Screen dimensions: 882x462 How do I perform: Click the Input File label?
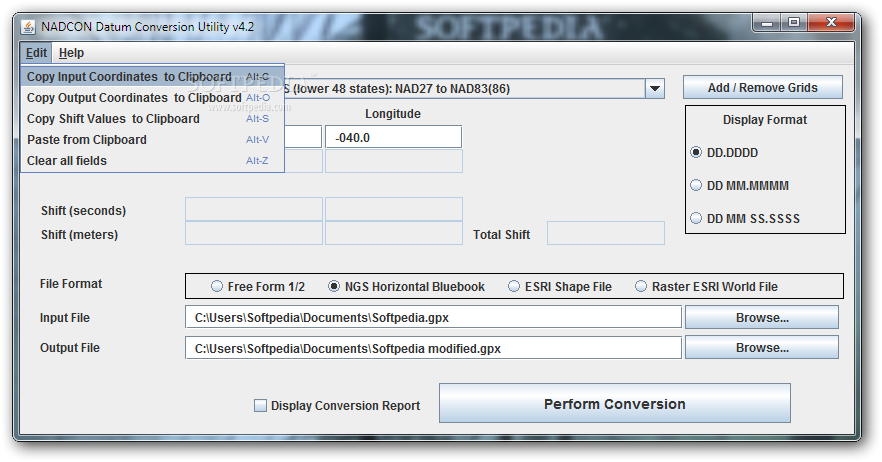pyautogui.click(x=65, y=318)
